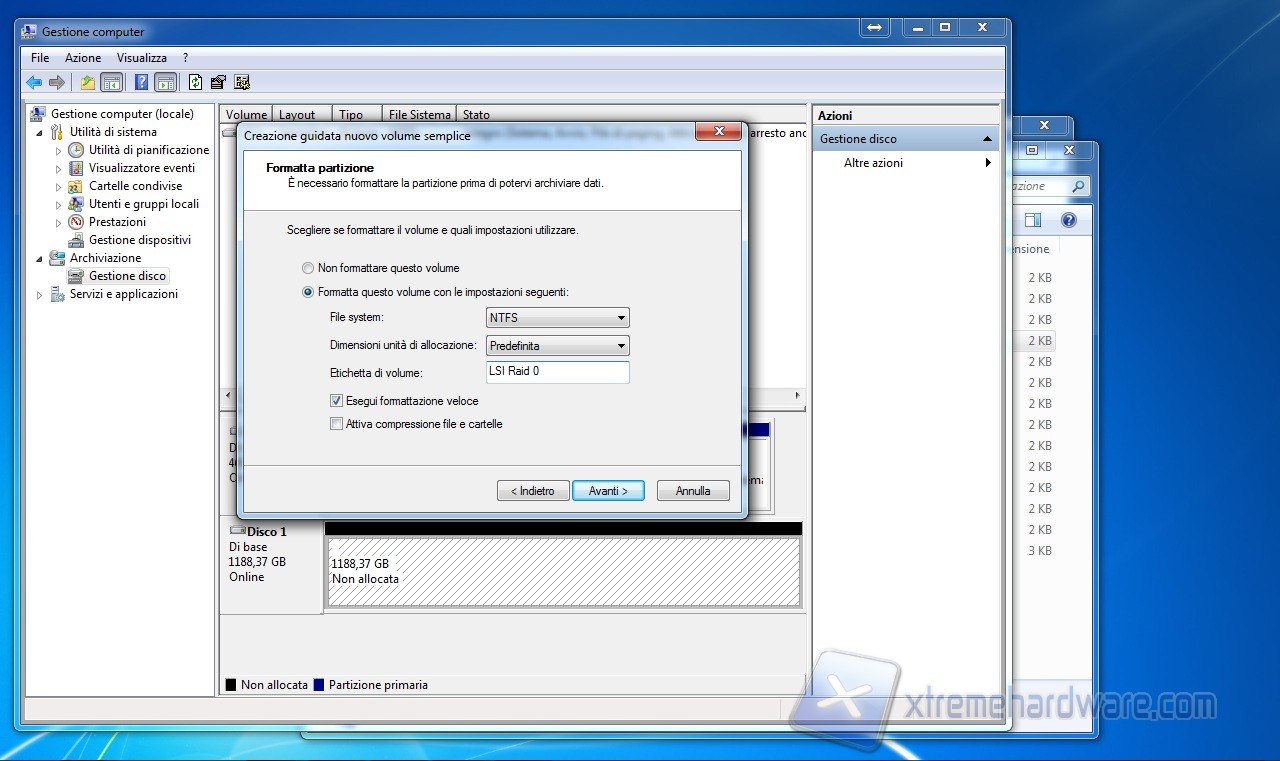Open the Azione menu
The image size is (1280, 761).
83,58
